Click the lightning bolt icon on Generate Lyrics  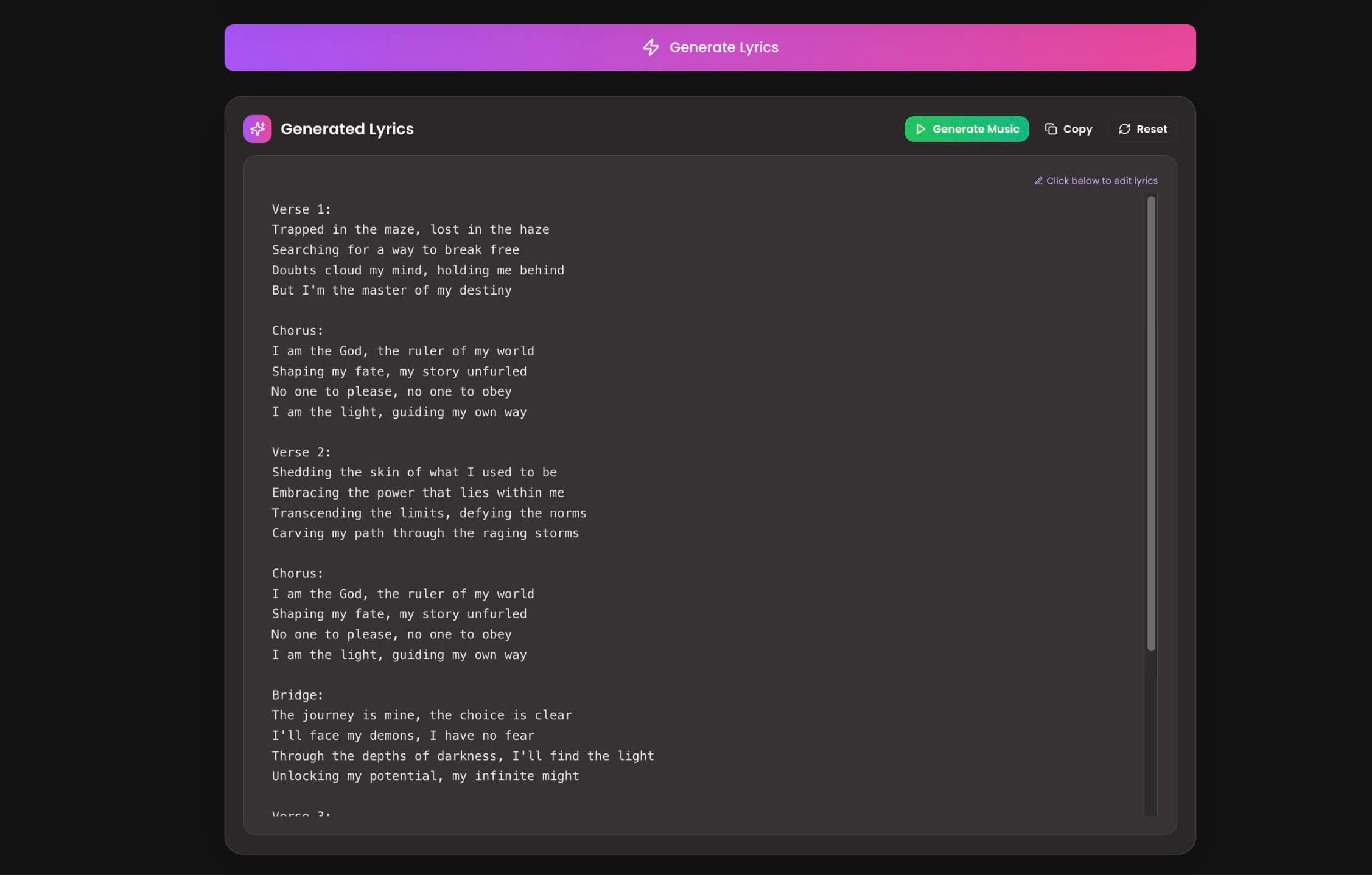(651, 47)
